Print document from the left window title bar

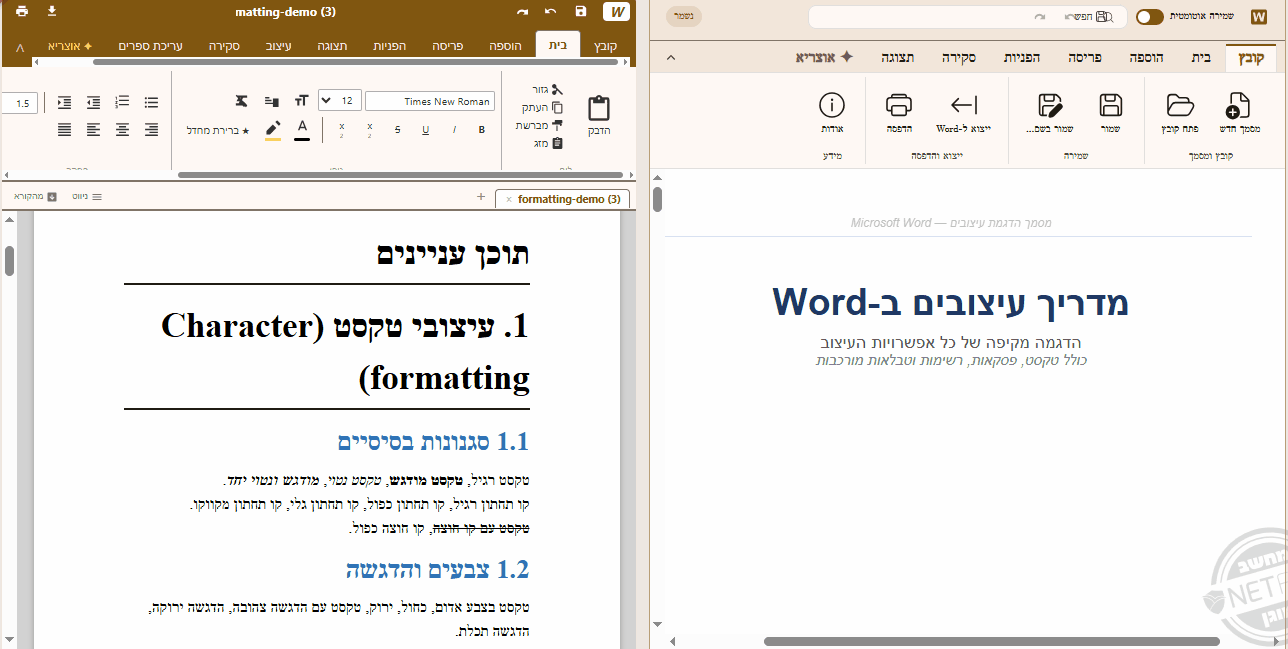pyautogui.click(x=22, y=12)
